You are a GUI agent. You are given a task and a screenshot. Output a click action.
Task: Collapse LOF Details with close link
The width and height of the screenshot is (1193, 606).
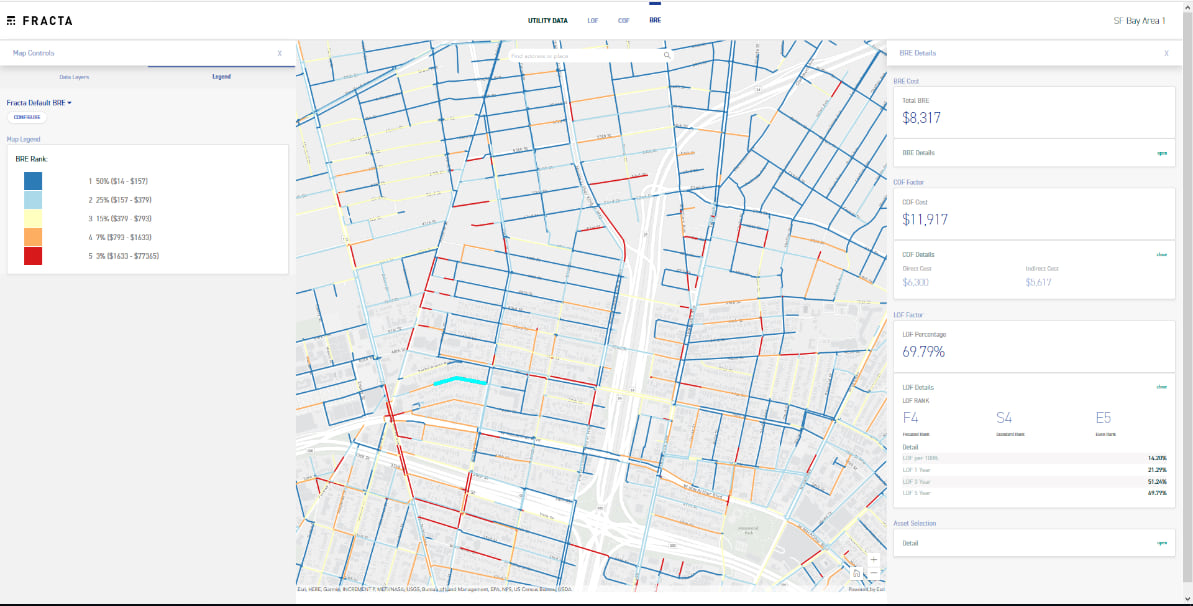click(1162, 387)
